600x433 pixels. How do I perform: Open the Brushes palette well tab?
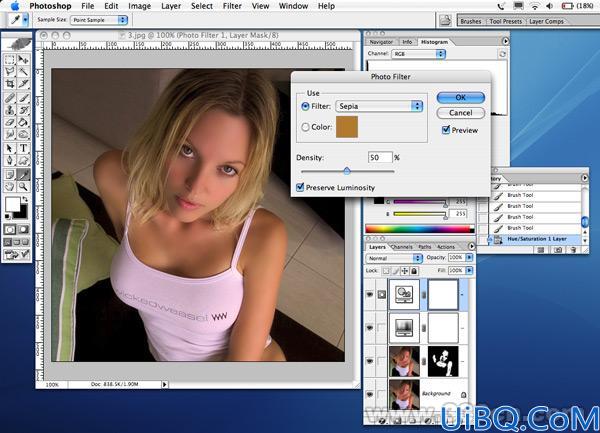click(470, 21)
